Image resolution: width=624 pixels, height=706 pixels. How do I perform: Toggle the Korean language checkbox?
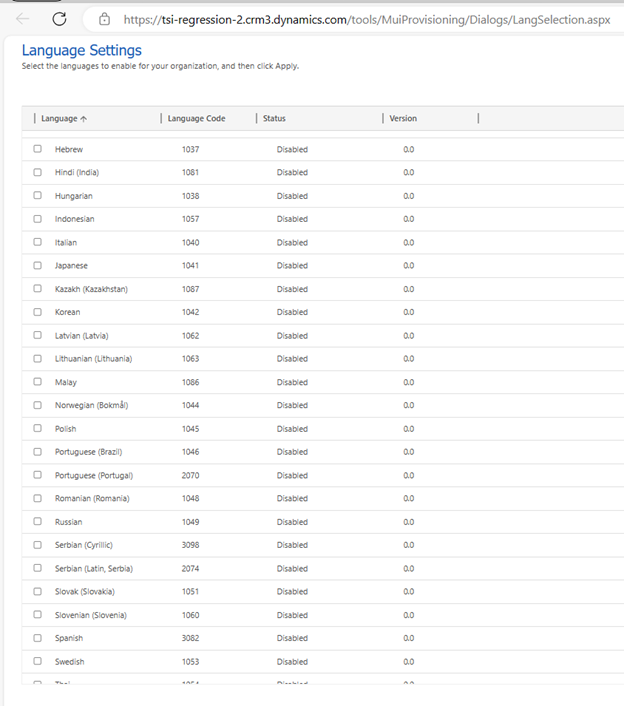click(38, 312)
